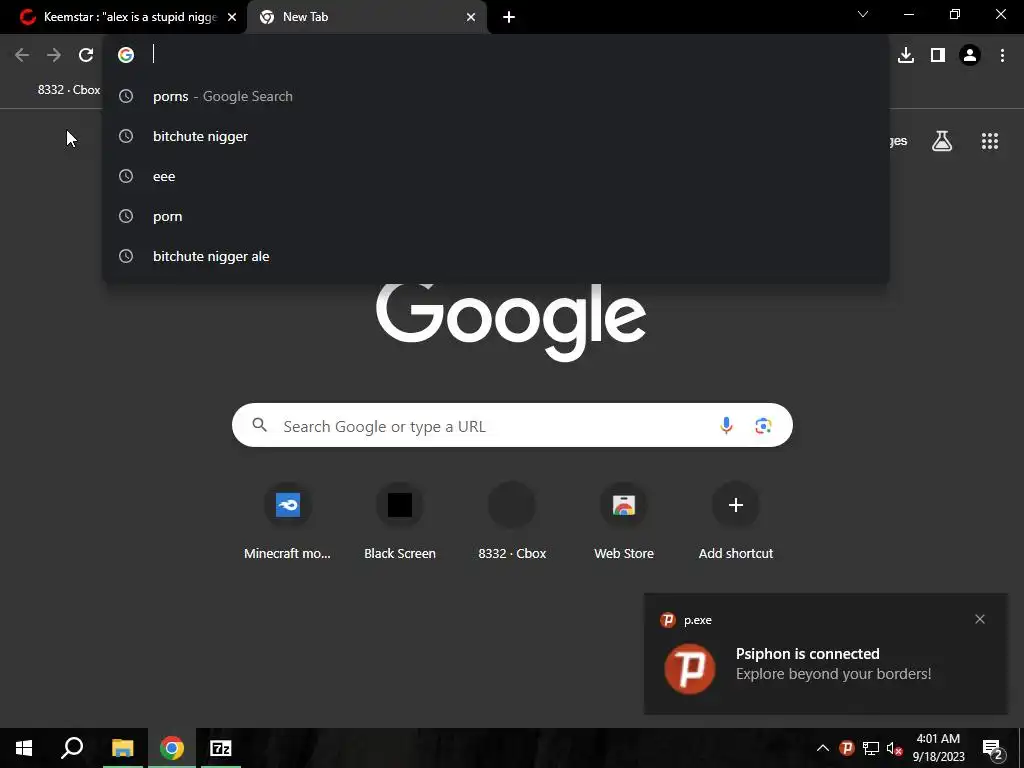Image resolution: width=1024 pixels, height=768 pixels.
Task: Open network icon in system tray
Action: (871, 748)
